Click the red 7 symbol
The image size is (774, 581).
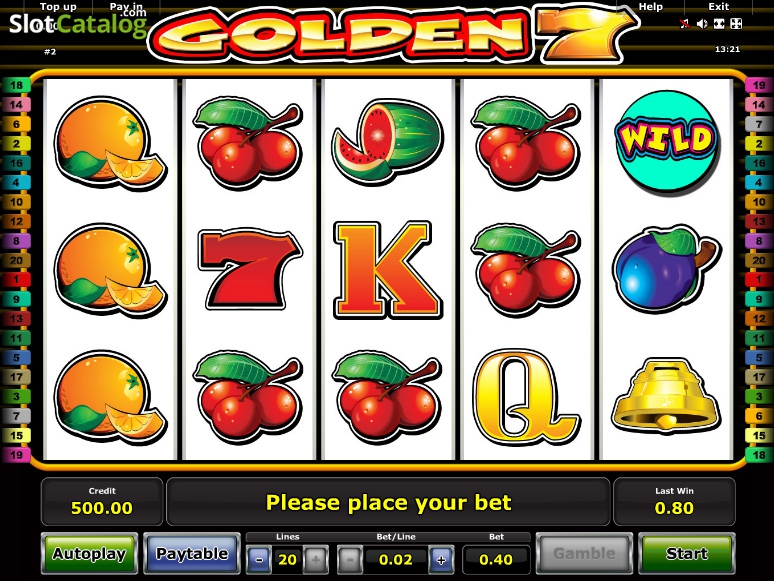pos(249,269)
